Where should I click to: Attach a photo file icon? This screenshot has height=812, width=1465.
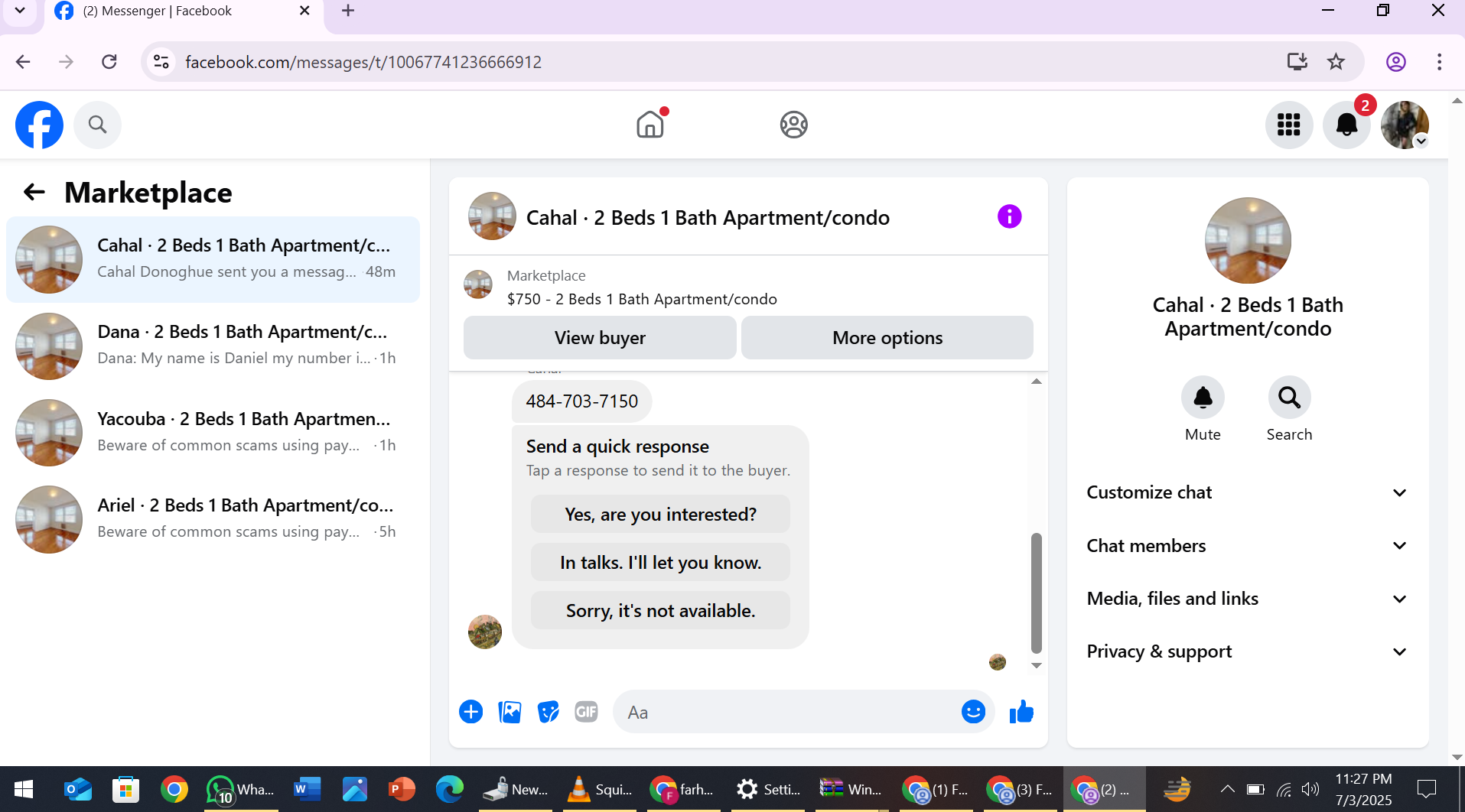509,712
